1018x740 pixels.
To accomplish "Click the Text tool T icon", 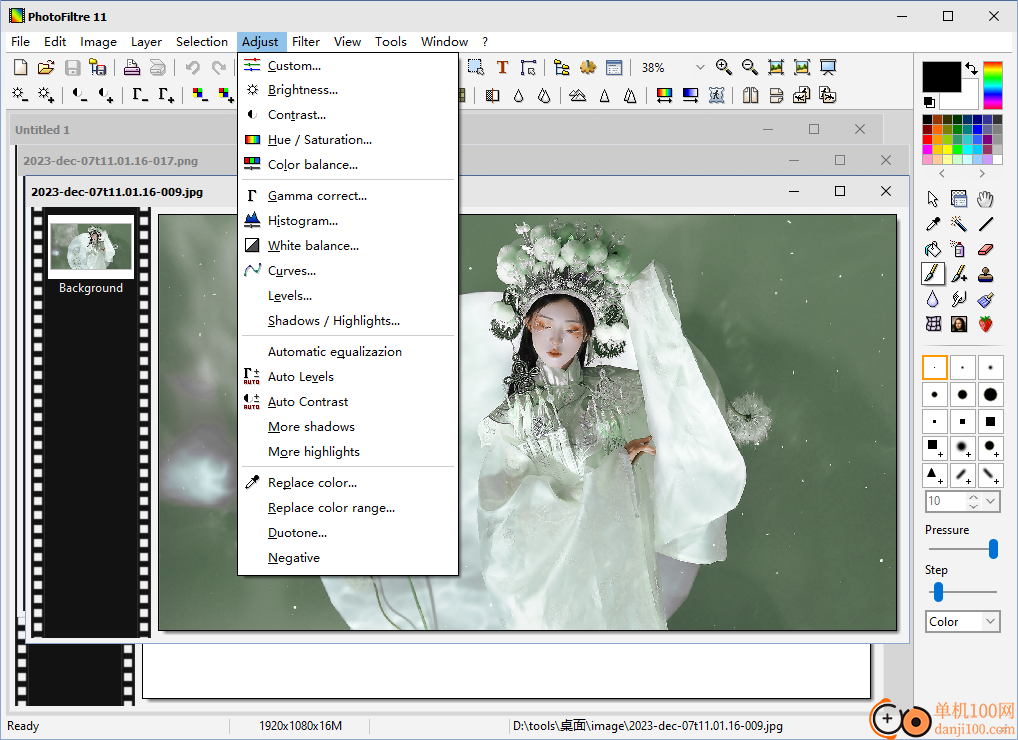I will coord(502,68).
